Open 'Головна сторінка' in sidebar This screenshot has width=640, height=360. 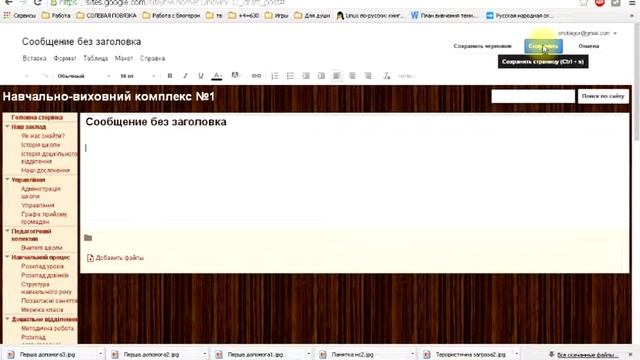coord(37,118)
